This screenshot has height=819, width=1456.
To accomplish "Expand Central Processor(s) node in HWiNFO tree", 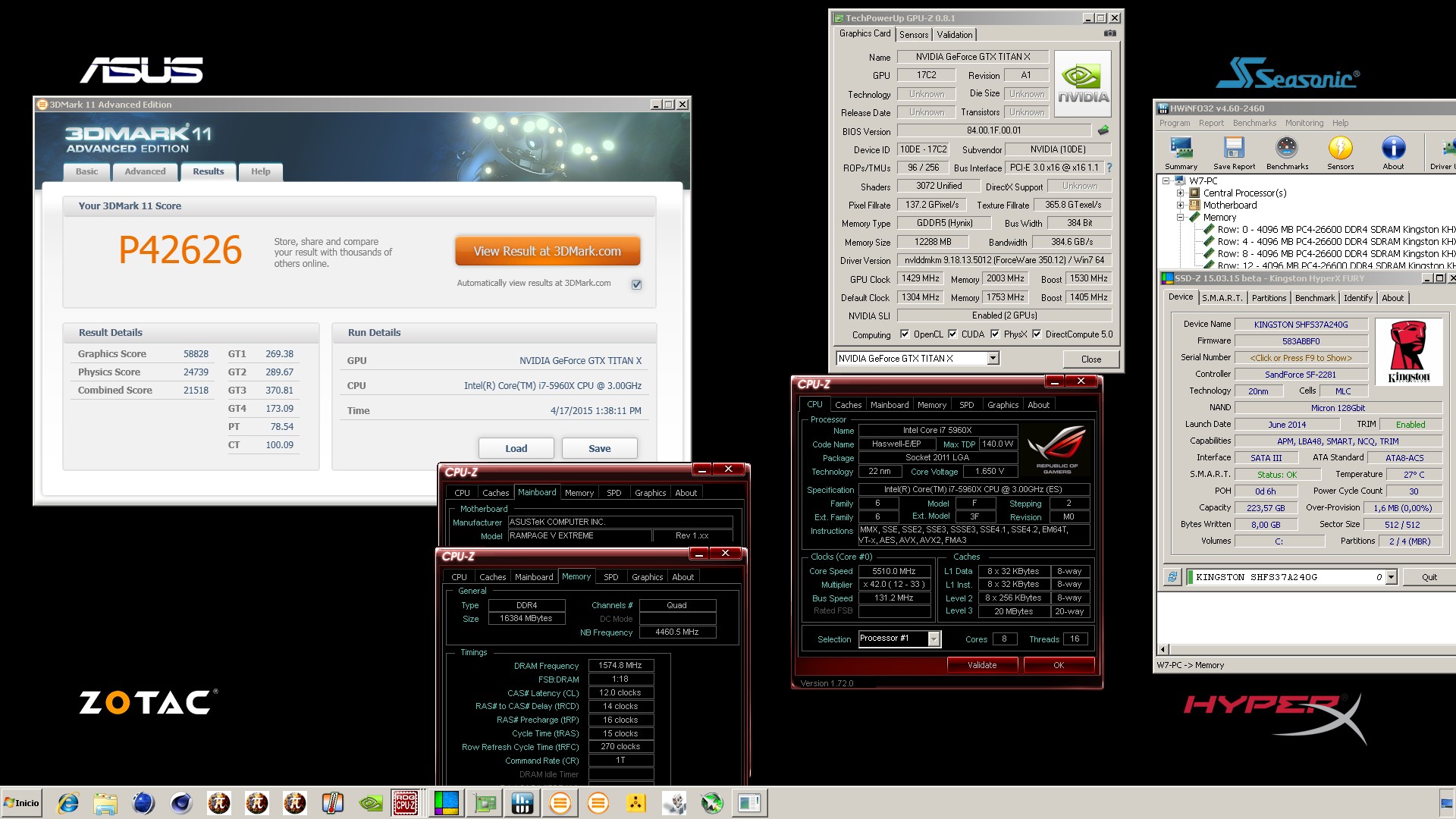I will pyautogui.click(x=1180, y=193).
